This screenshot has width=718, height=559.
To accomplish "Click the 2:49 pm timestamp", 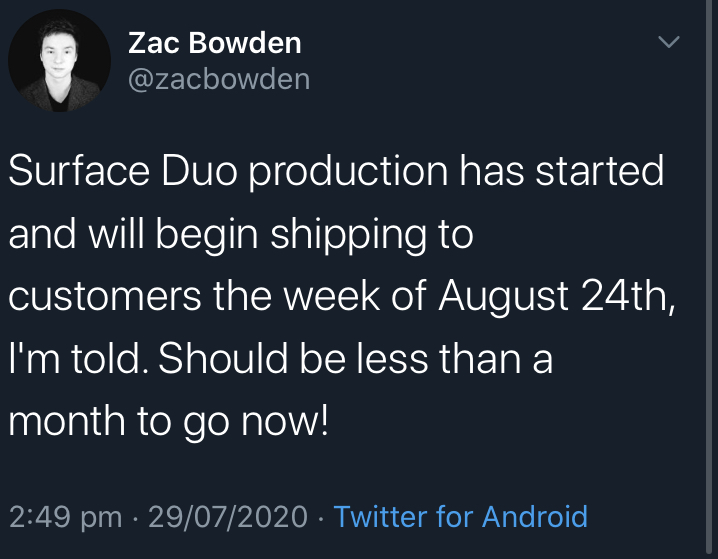I will 65,517.
